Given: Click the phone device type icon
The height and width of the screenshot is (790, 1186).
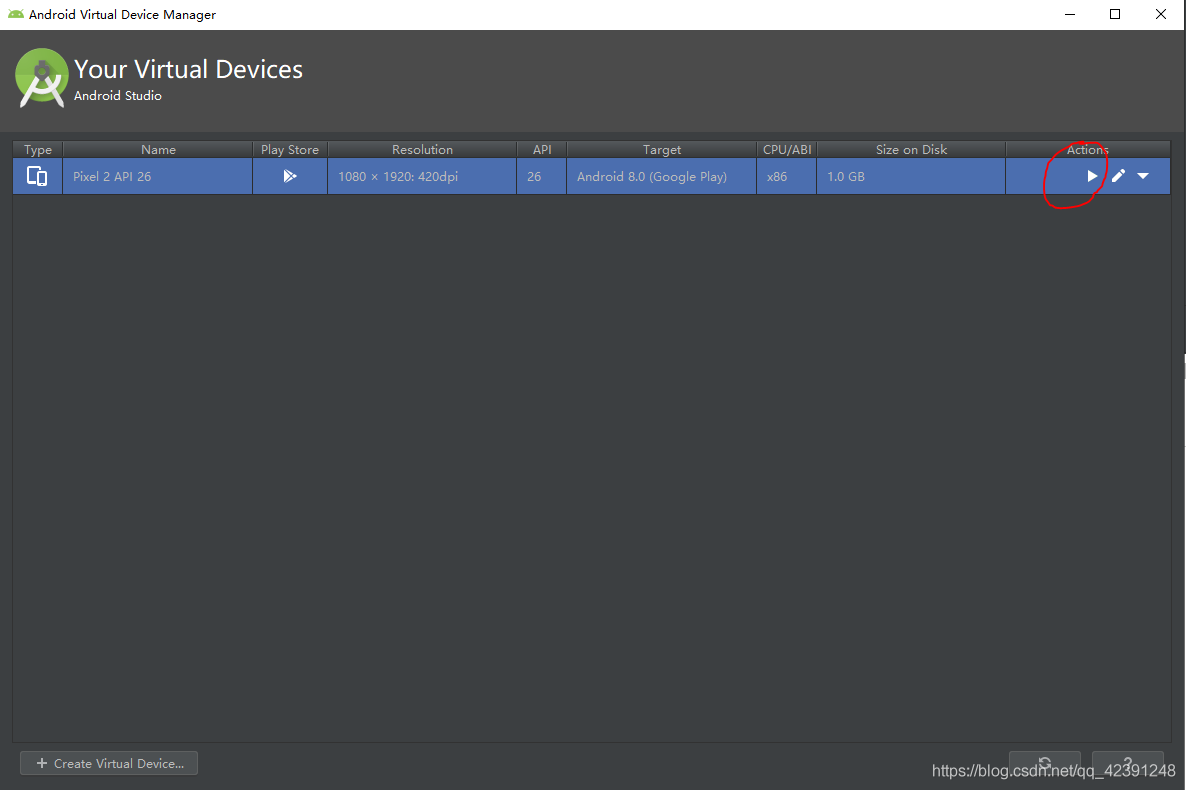Looking at the screenshot, I should pyautogui.click(x=37, y=175).
